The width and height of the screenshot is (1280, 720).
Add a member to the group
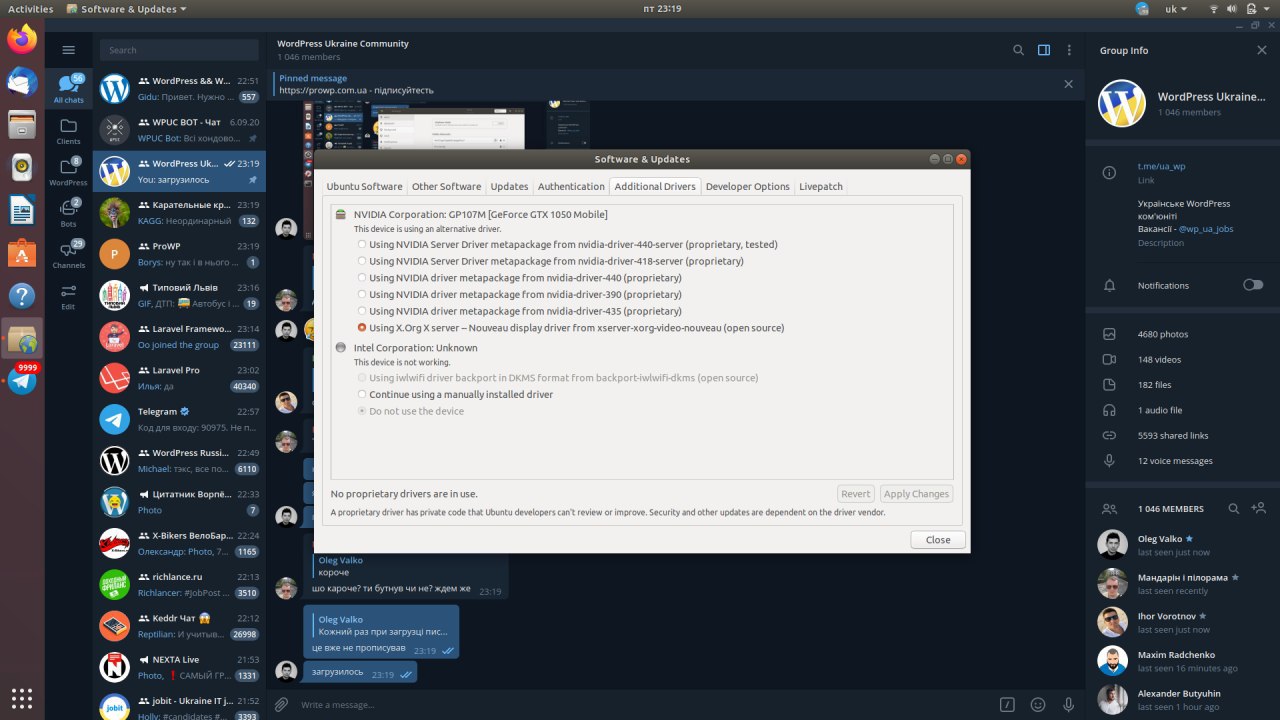[x=1259, y=508]
